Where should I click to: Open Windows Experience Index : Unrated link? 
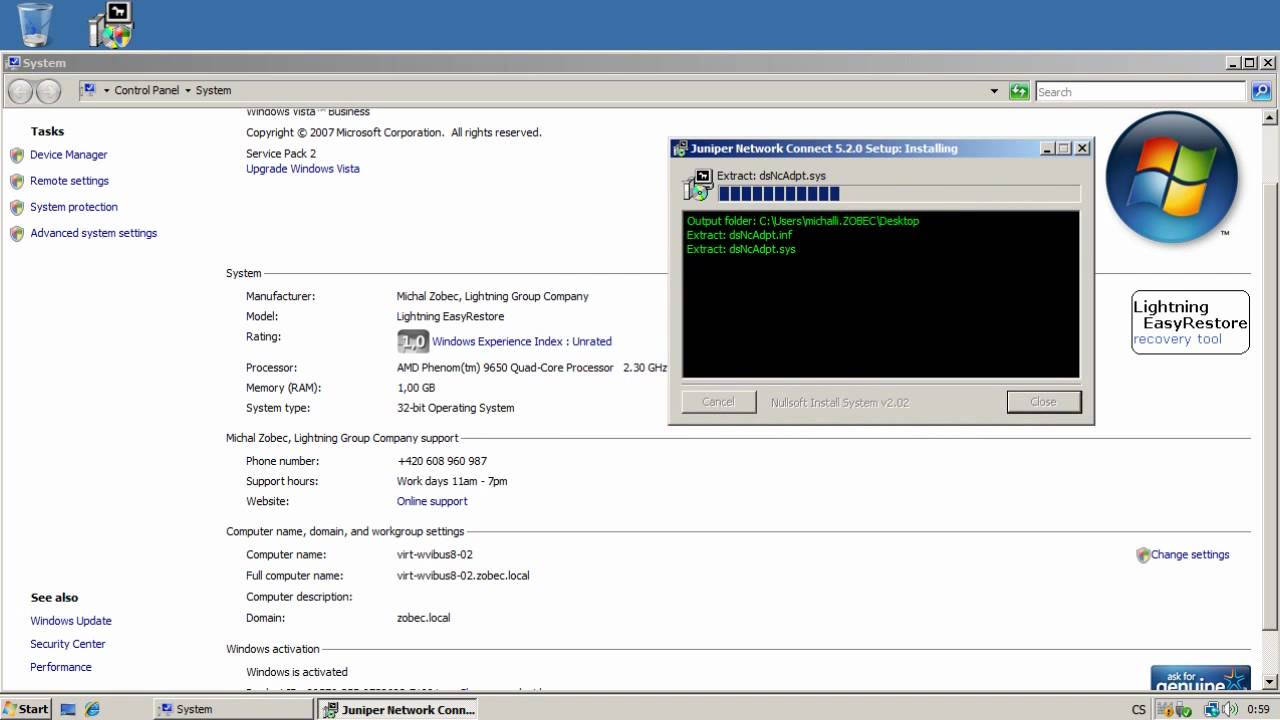(x=522, y=342)
